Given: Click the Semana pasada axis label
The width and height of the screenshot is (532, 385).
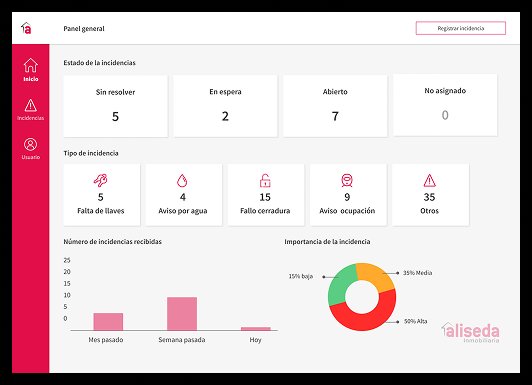Looking at the screenshot, I should click(182, 340).
